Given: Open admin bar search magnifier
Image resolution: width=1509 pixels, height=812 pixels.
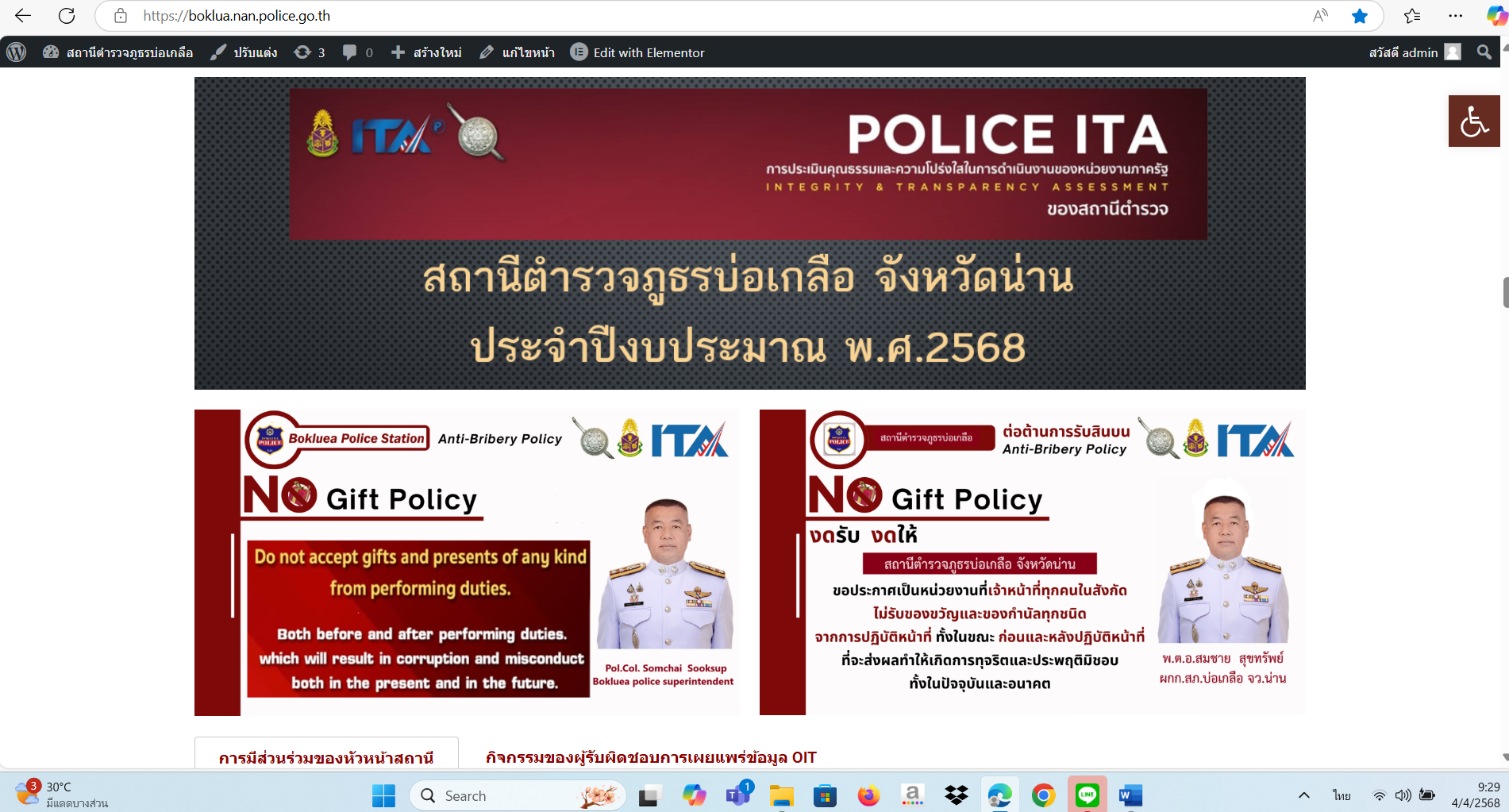Looking at the screenshot, I should coord(1484,52).
